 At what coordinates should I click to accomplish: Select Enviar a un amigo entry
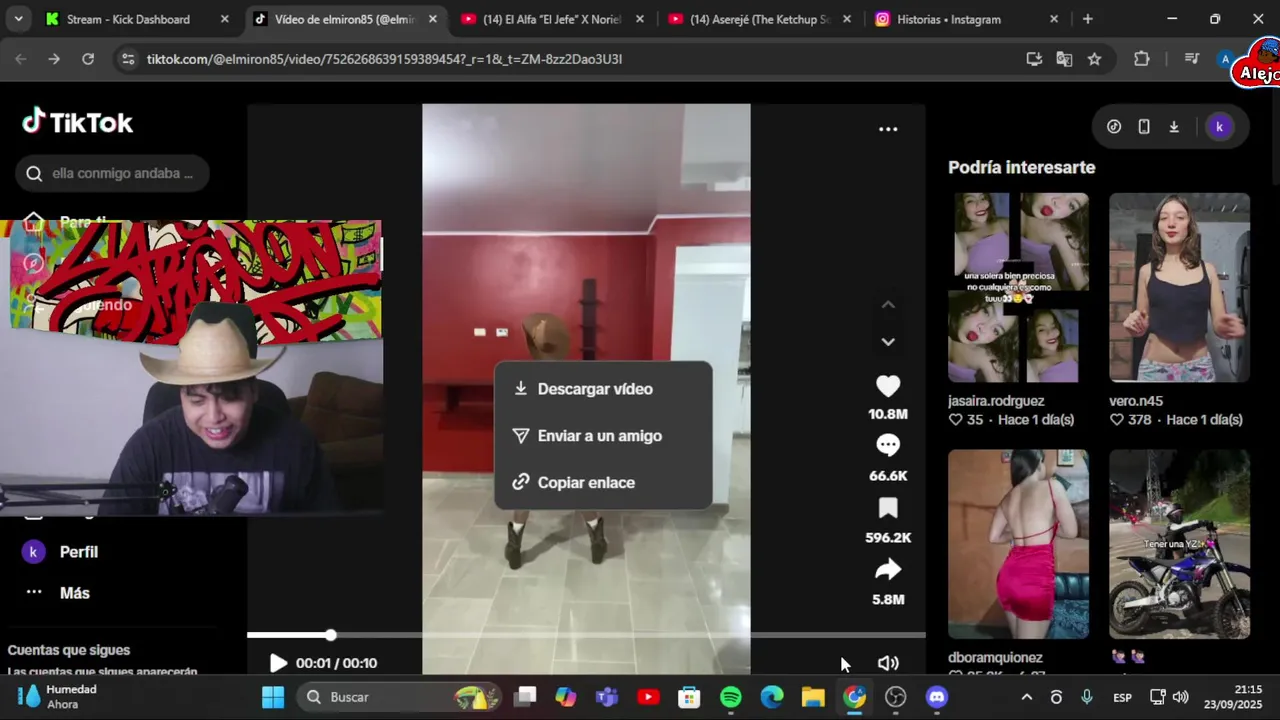tap(603, 436)
